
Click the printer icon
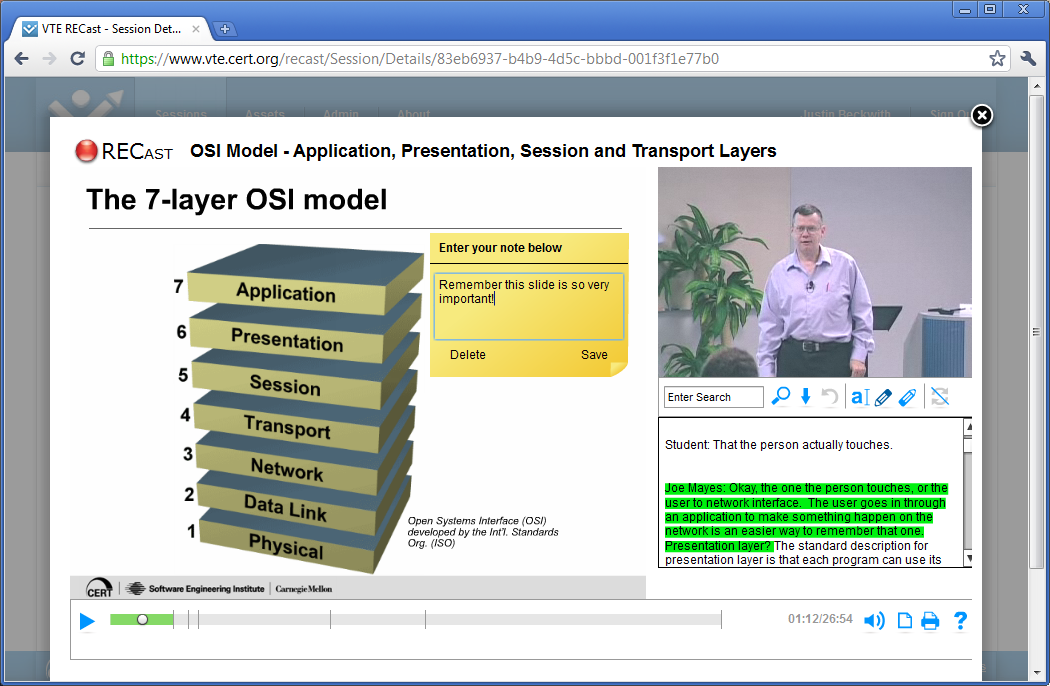(x=930, y=621)
